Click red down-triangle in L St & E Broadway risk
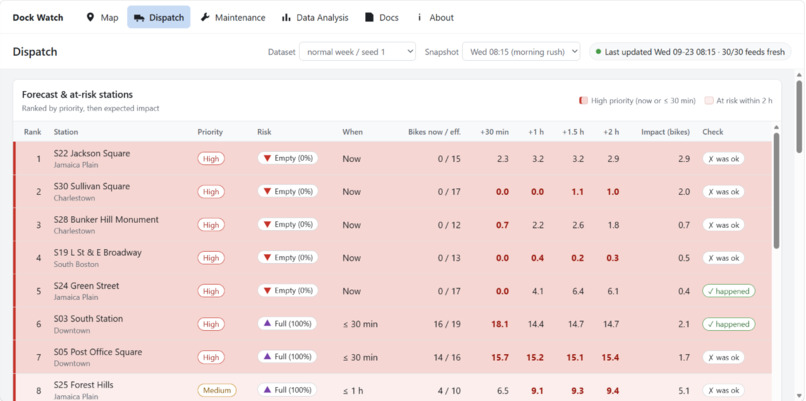 click(267, 257)
